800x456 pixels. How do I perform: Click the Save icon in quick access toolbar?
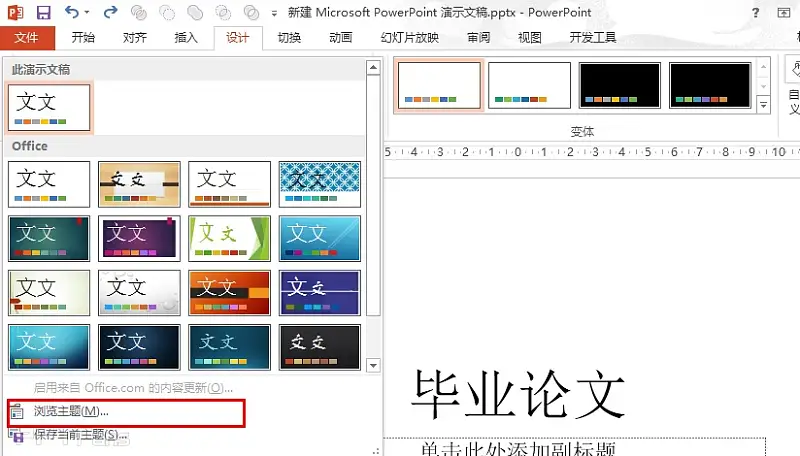point(43,12)
